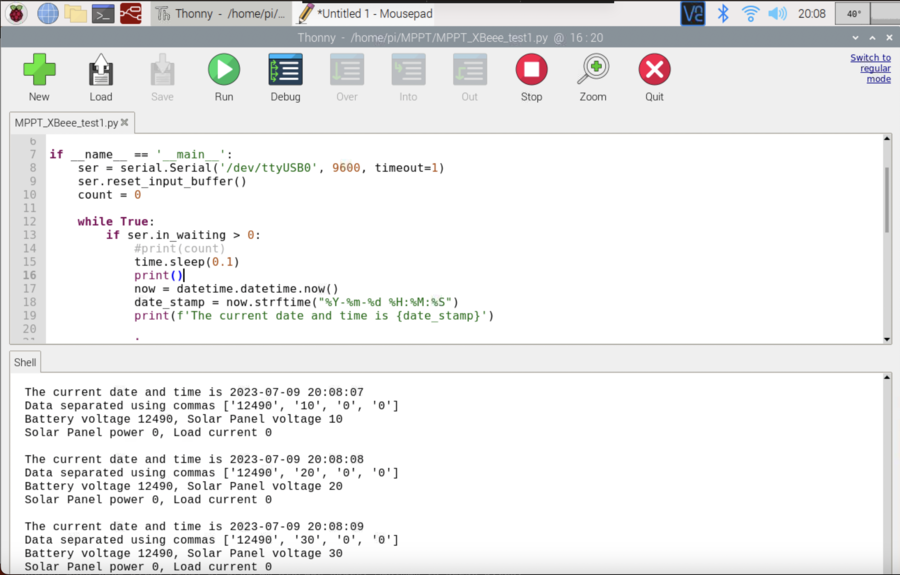Open the Bluetooth tray menu
The height and width of the screenshot is (575, 900).
tap(723, 13)
